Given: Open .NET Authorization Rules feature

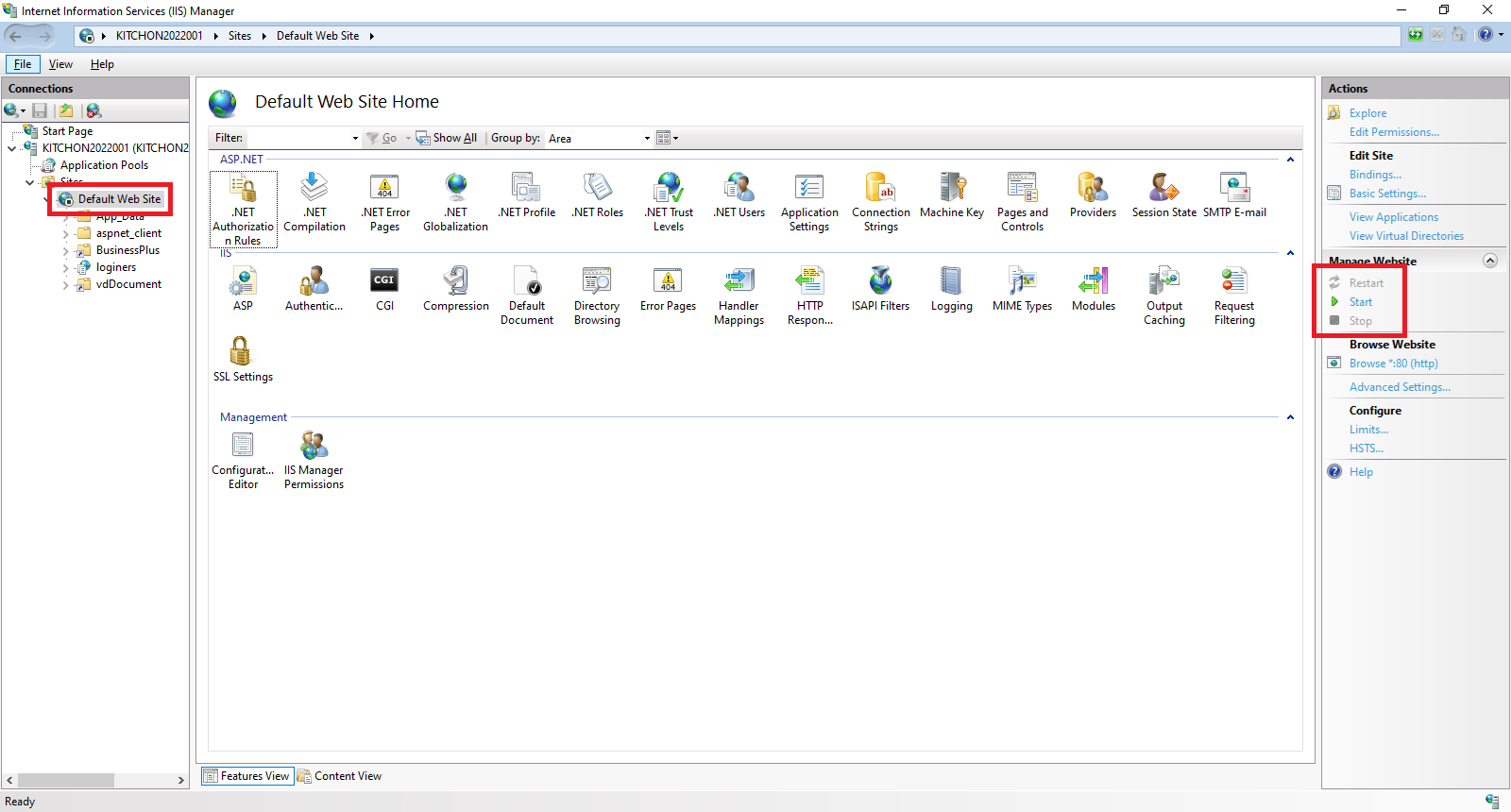Looking at the screenshot, I should pyautogui.click(x=244, y=210).
